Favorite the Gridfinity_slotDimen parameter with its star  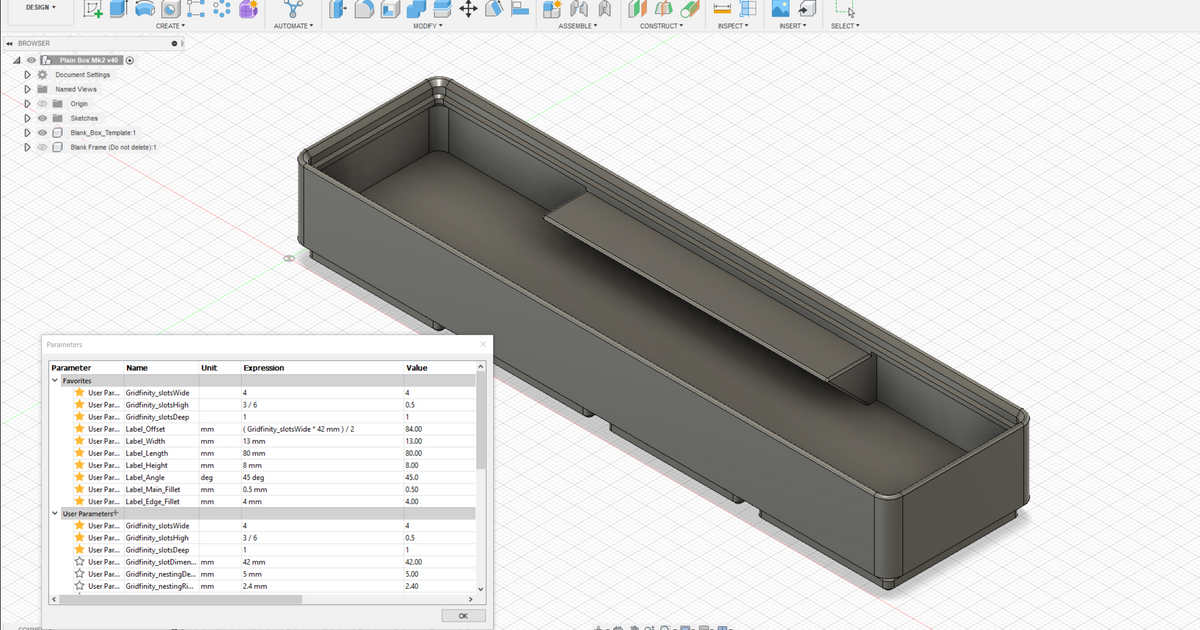coord(80,562)
